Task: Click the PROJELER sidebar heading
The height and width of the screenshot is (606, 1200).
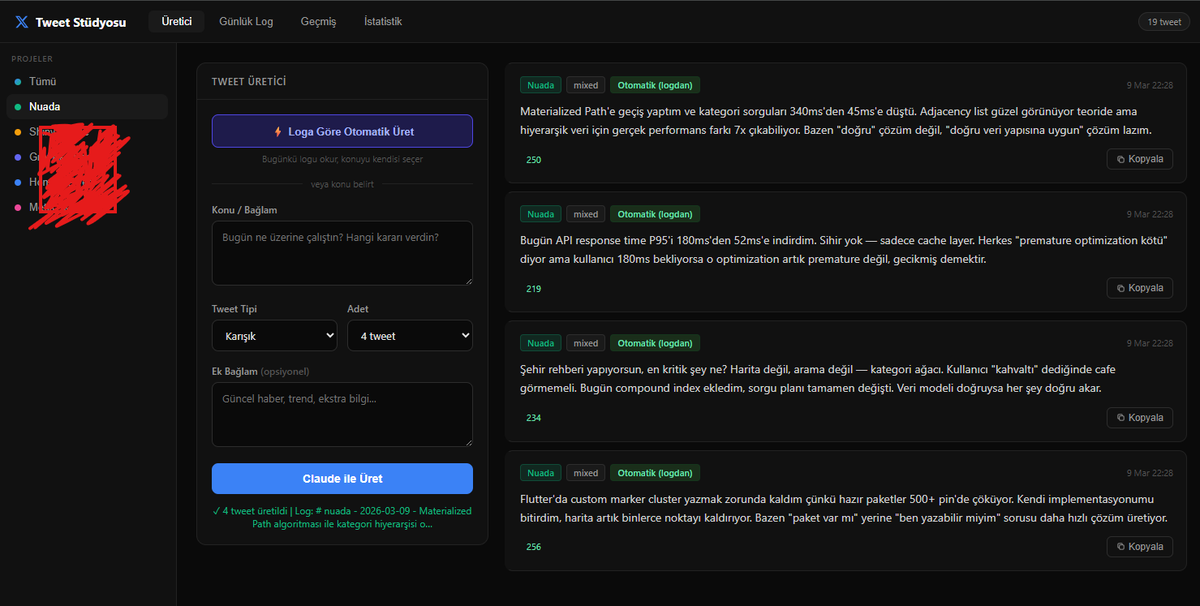Action: pyautogui.click(x=32, y=59)
